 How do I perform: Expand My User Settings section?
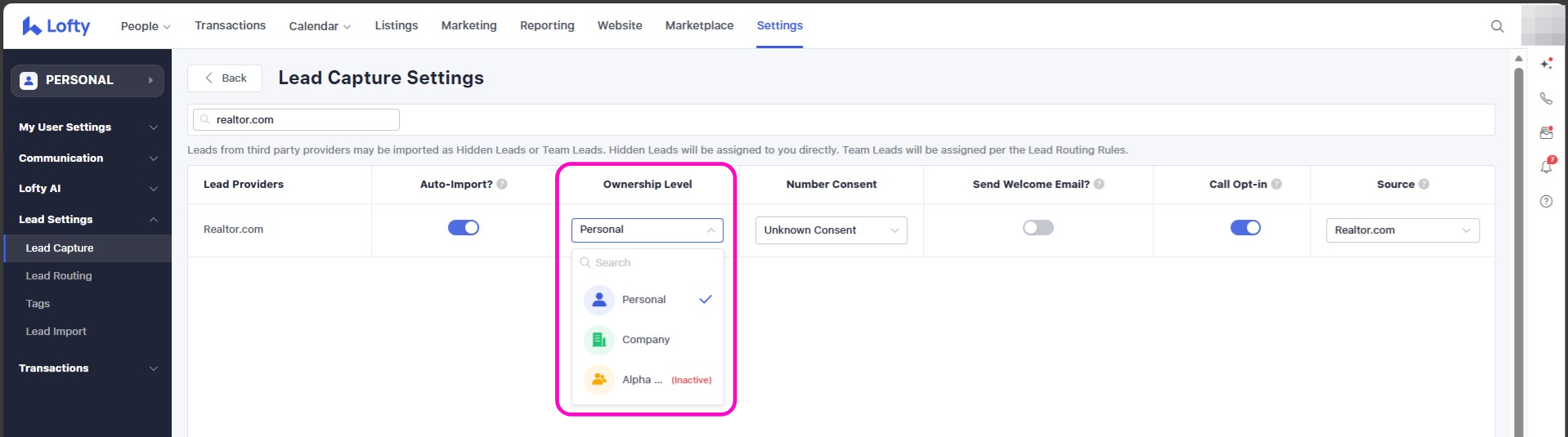(x=87, y=127)
